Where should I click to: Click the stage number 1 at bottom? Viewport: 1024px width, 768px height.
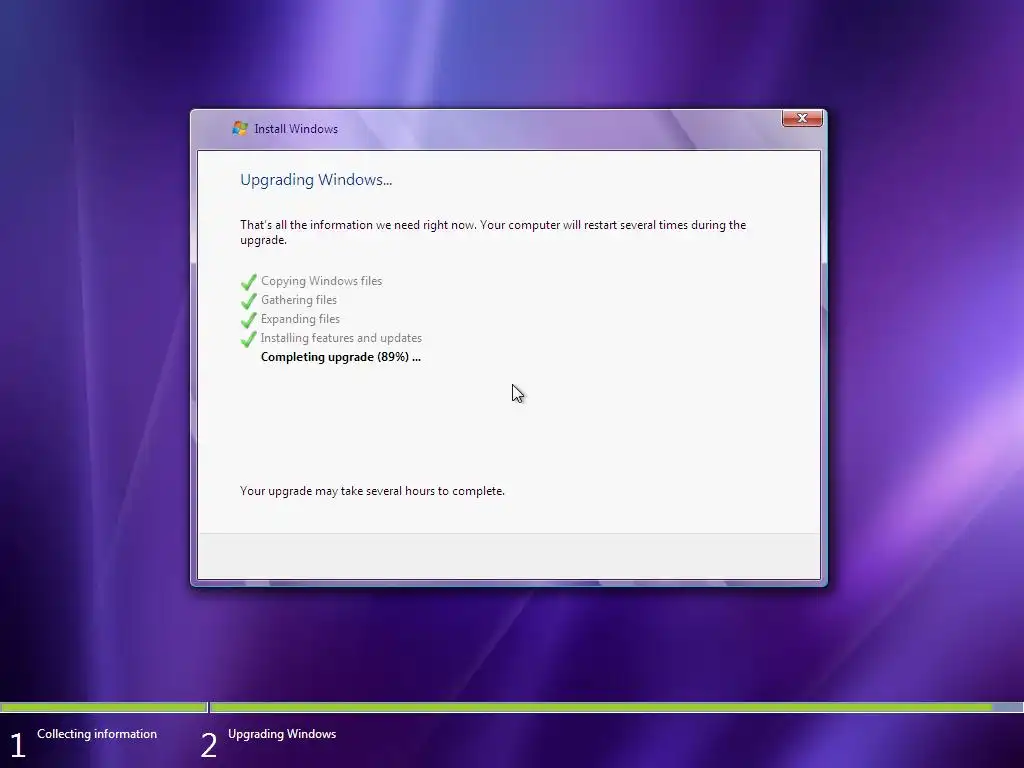click(18, 745)
